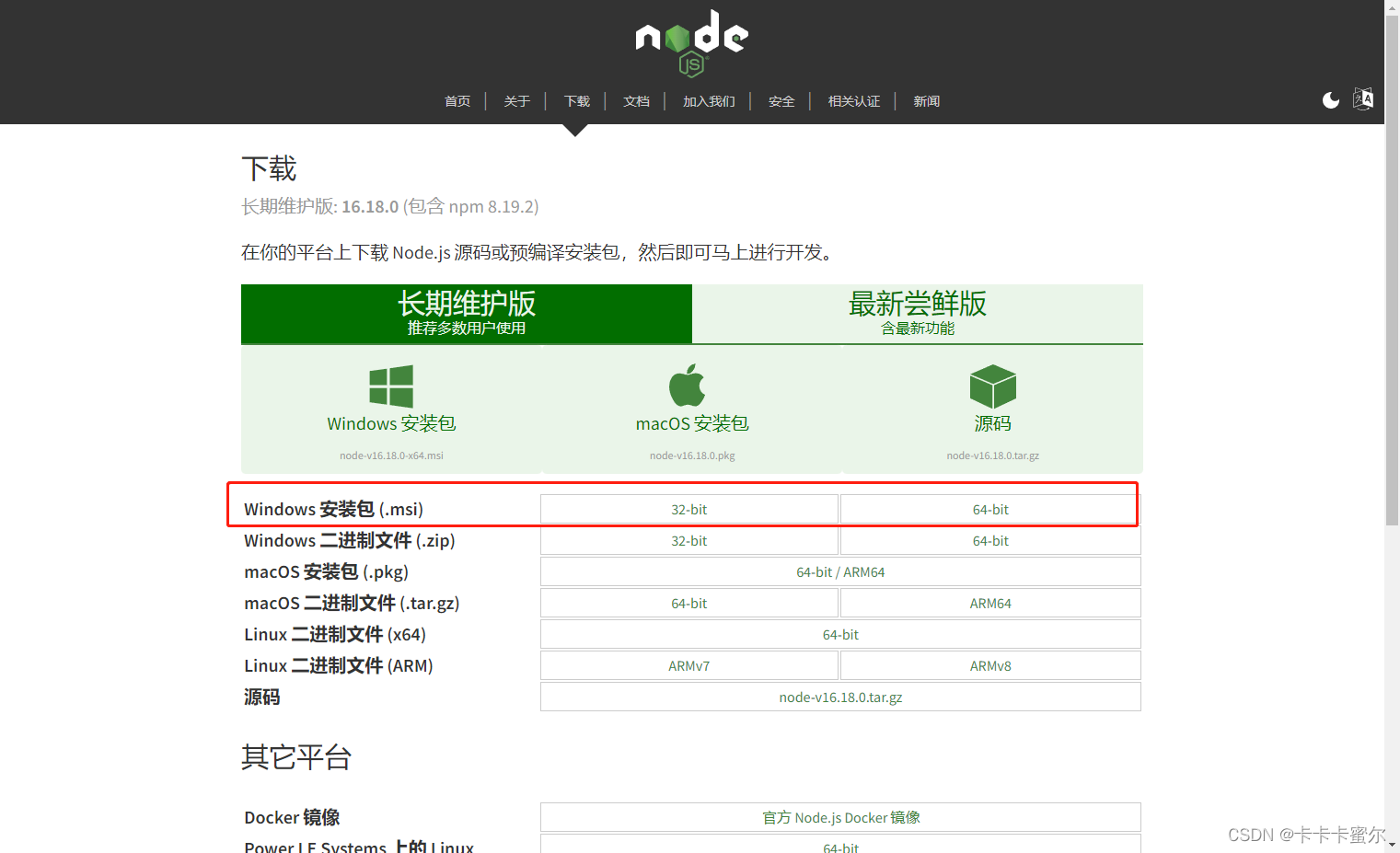Download Windows 二进制文件 (.zip) 64-bit

click(x=990, y=541)
